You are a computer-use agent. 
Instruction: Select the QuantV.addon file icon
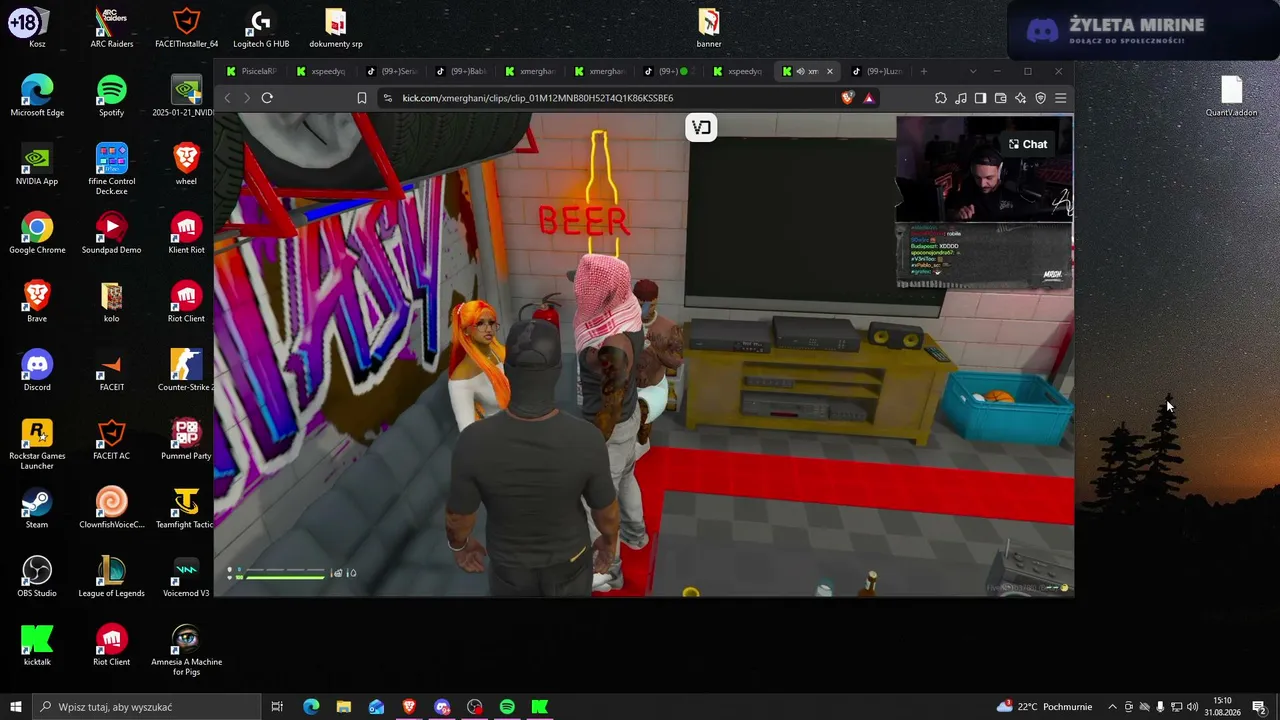pyautogui.click(x=1231, y=96)
